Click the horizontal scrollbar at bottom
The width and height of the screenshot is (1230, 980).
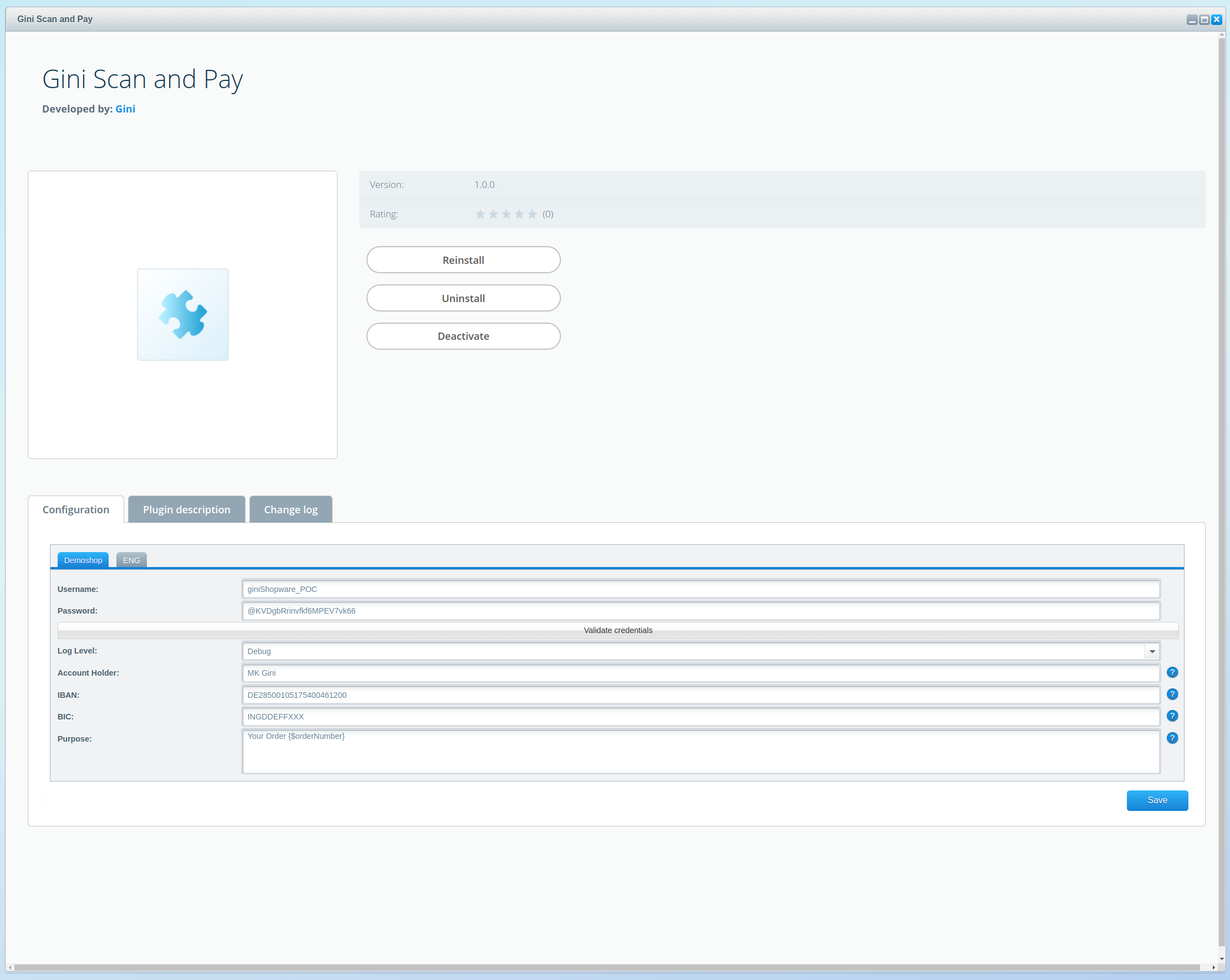606,967
